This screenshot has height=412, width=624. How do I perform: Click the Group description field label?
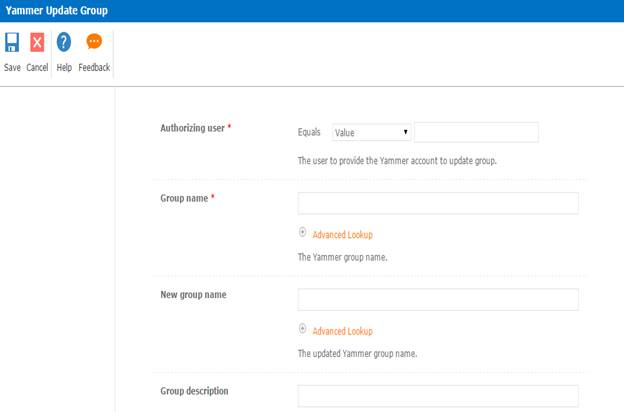click(x=194, y=391)
